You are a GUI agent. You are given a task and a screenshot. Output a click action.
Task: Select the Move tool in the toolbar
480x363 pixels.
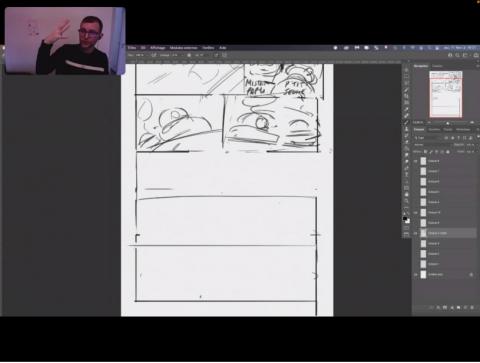406,70
